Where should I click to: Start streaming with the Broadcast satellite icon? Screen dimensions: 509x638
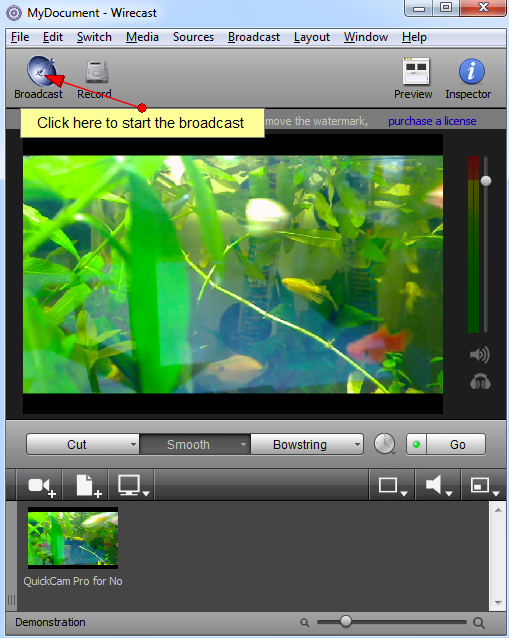(41, 71)
